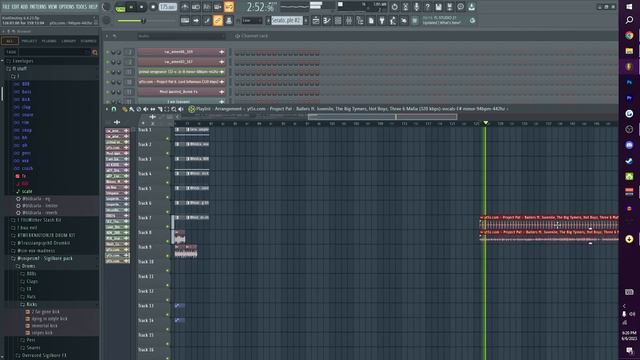Select the playlist mute tool

click(x=146, y=109)
